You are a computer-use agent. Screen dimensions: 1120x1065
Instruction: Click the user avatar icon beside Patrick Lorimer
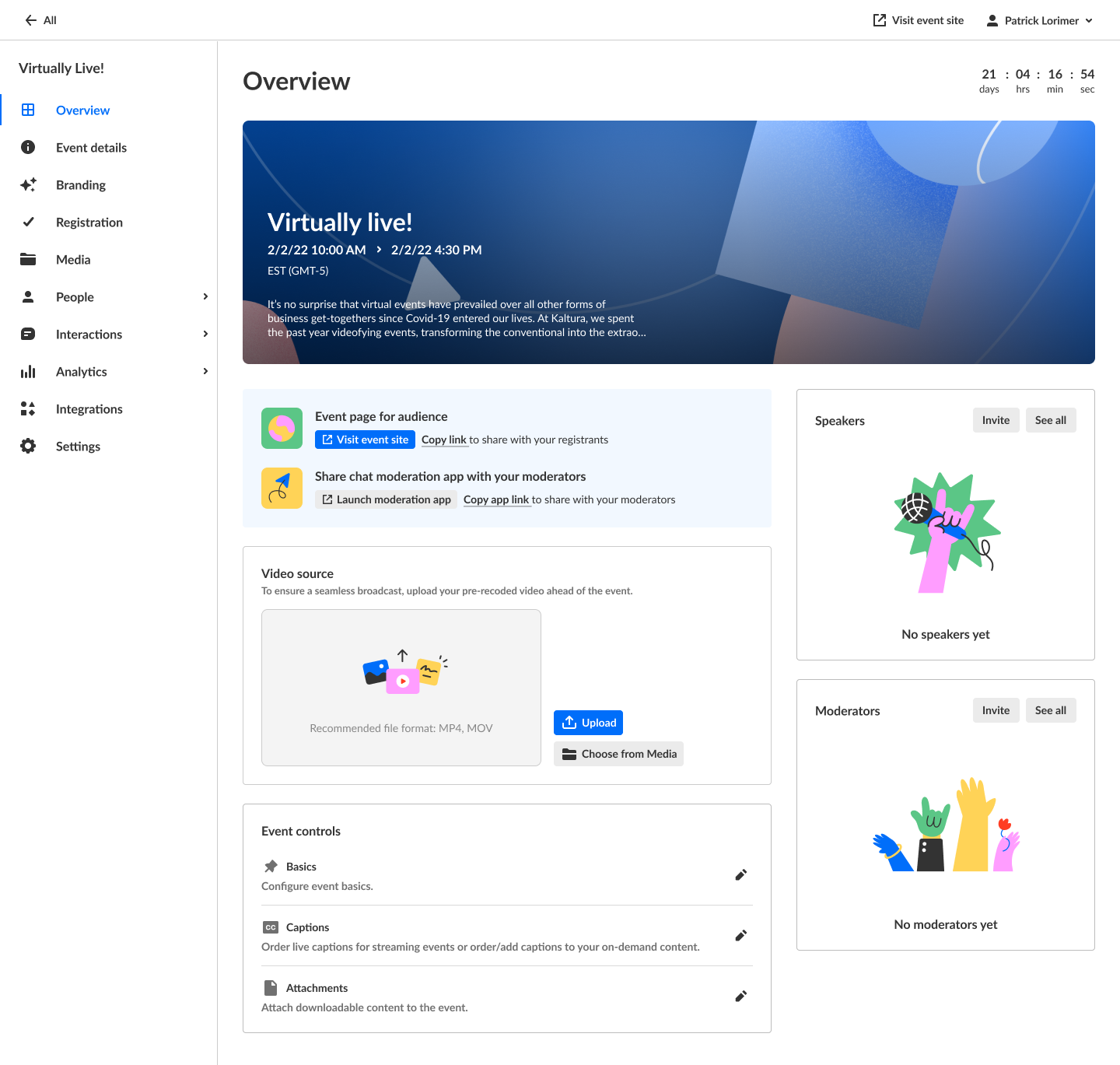pyautogui.click(x=992, y=20)
